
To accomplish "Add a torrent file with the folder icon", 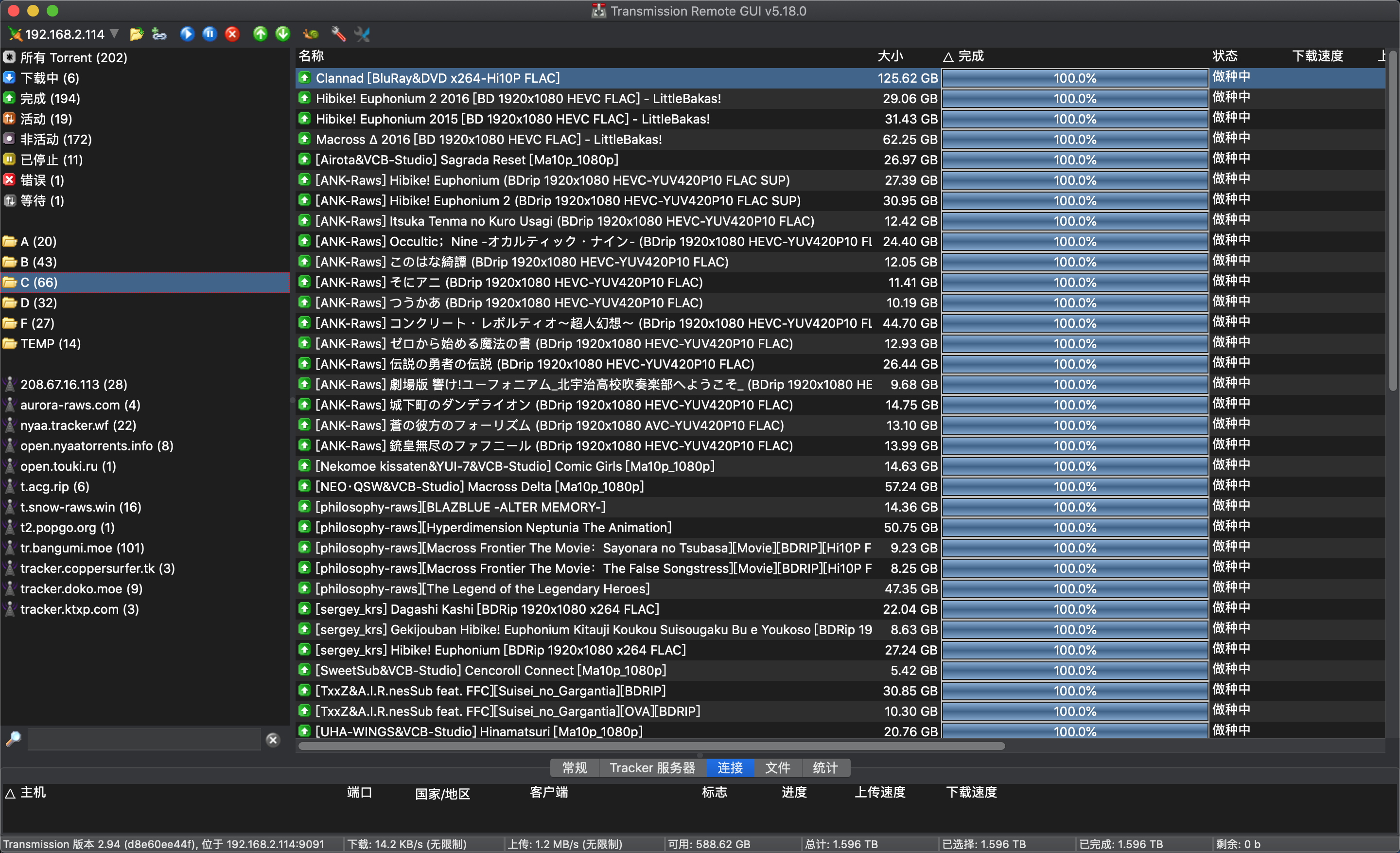I will [137, 34].
